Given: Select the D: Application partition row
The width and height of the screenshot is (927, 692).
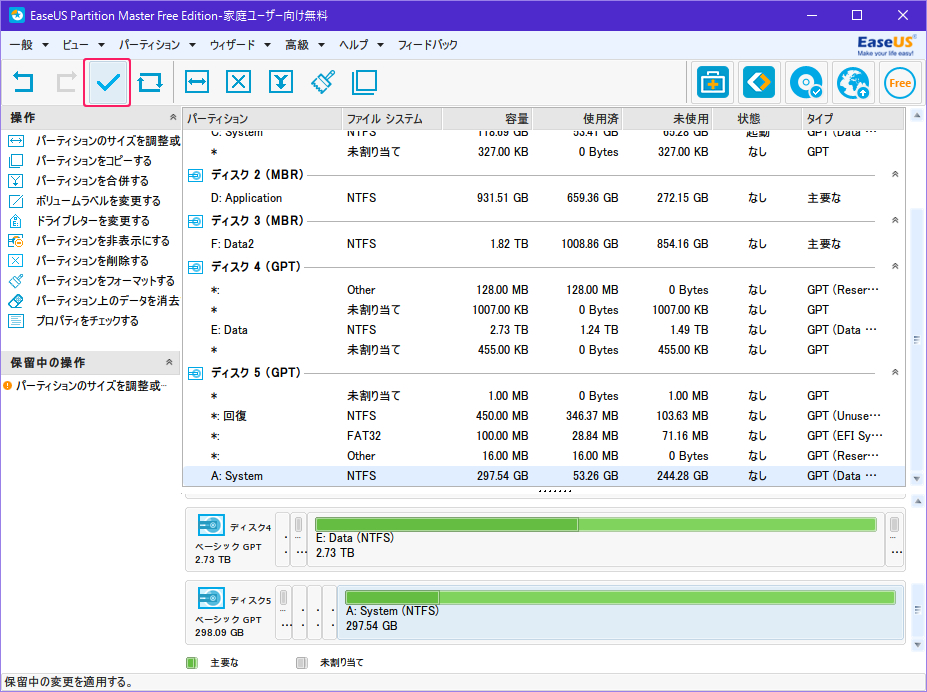Looking at the screenshot, I should [543, 198].
